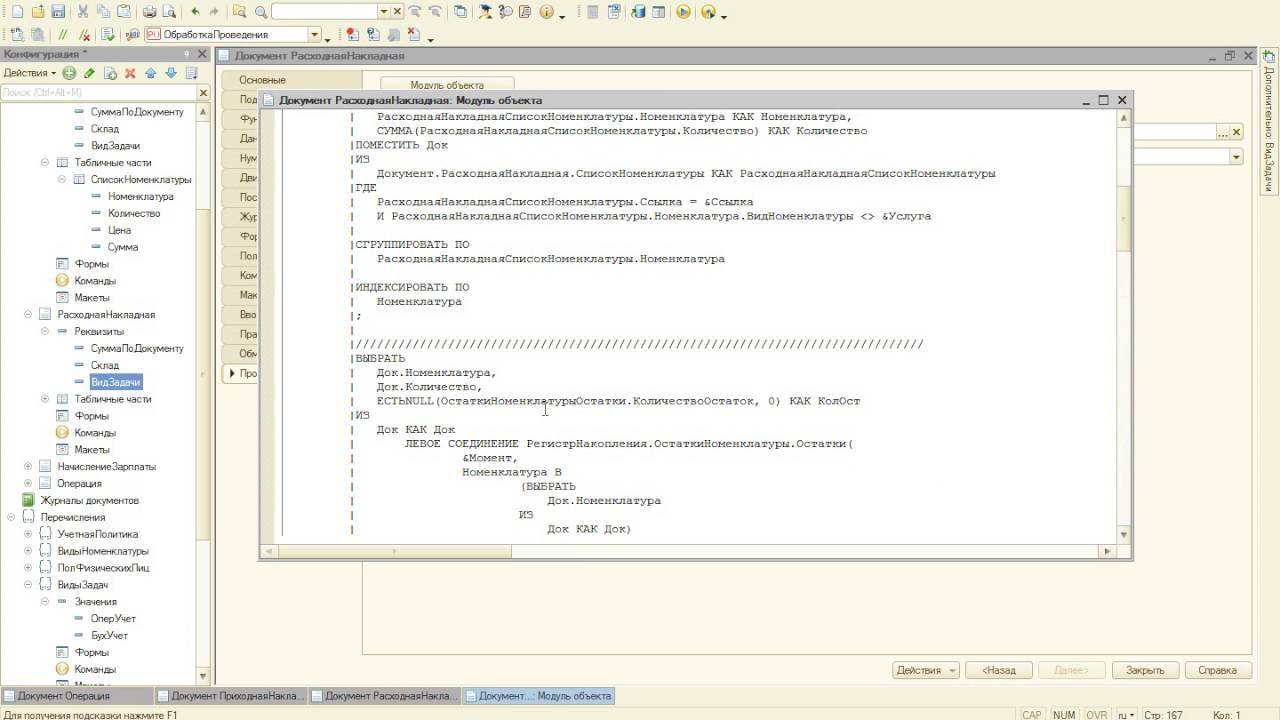Click the Redo arrow icon

(214, 12)
